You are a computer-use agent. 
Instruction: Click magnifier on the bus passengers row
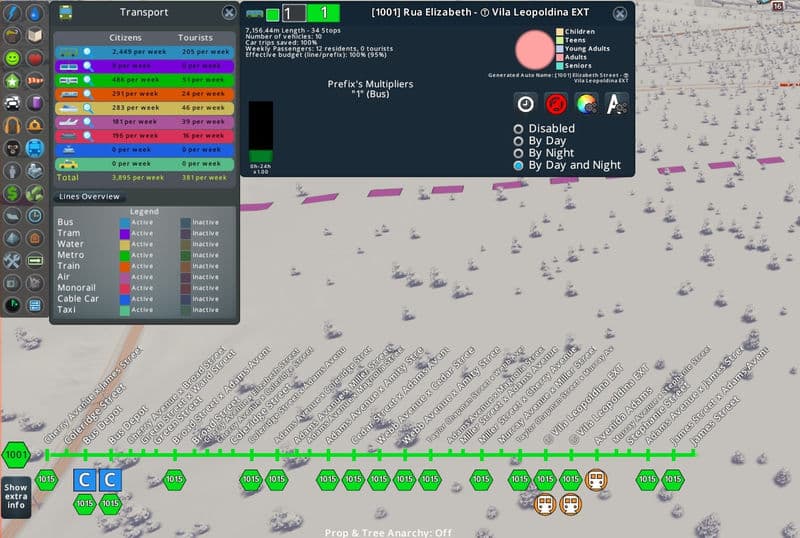(x=88, y=51)
